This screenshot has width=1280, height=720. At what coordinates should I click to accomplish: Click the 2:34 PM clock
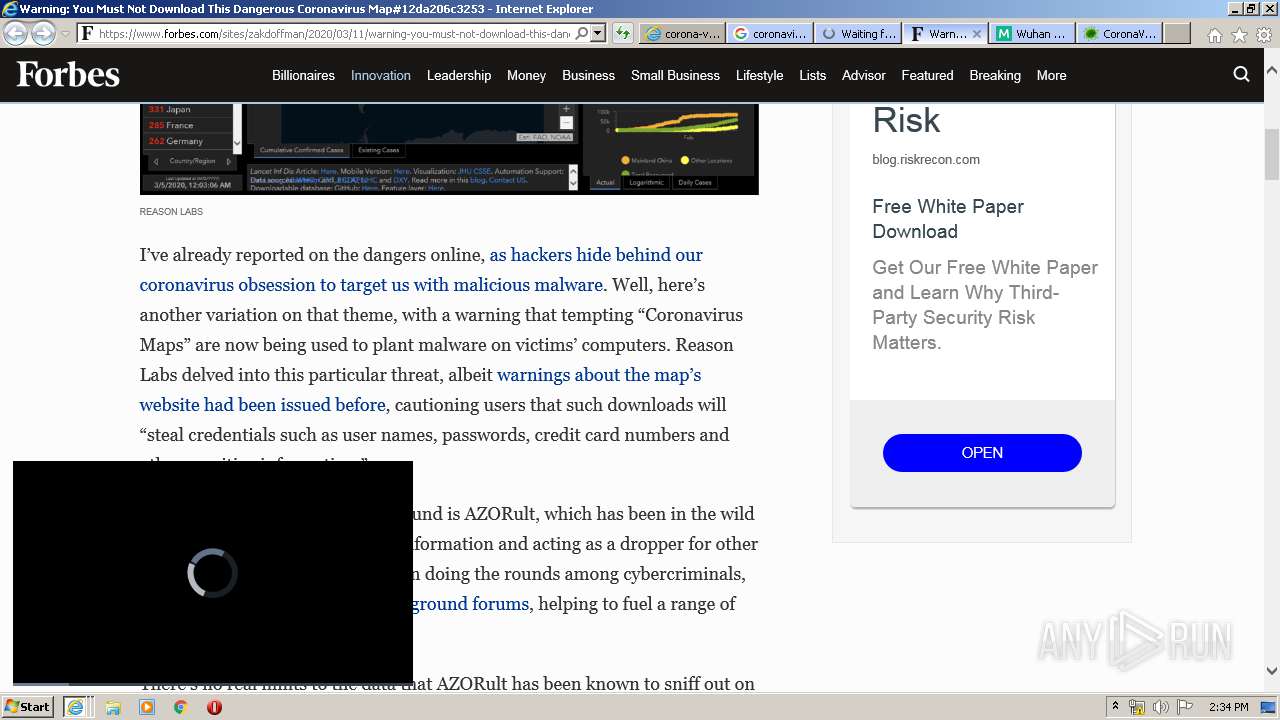tap(1228, 707)
